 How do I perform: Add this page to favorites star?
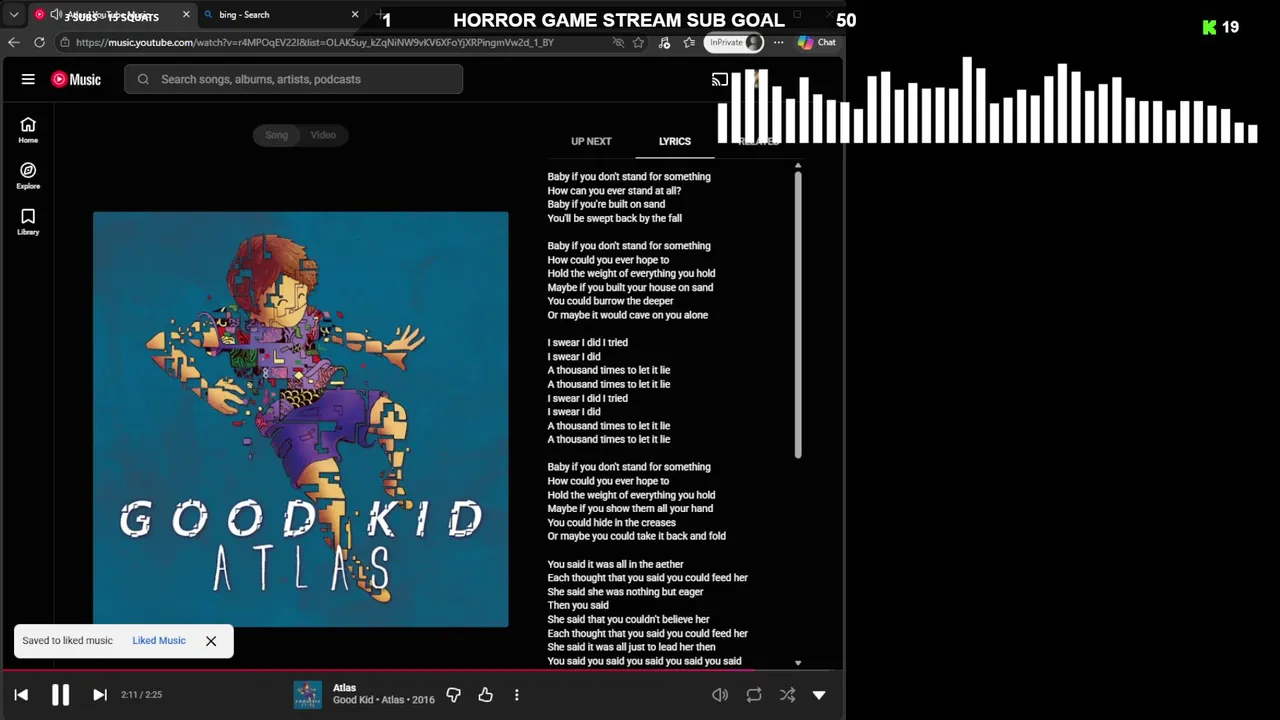[x=639, y=42]
